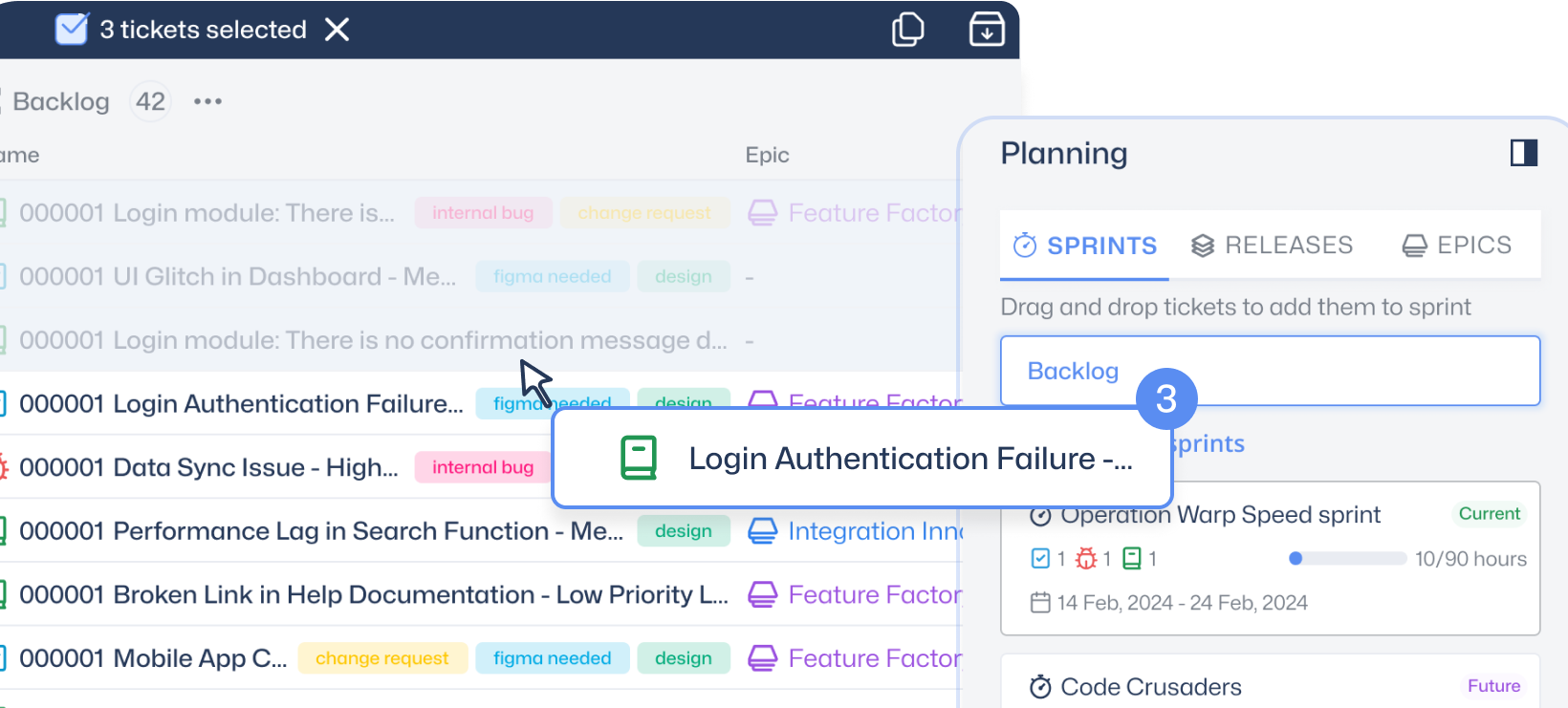
Task: Click the figma needed tag on UI Glitch row
Action: pos(552,276)
